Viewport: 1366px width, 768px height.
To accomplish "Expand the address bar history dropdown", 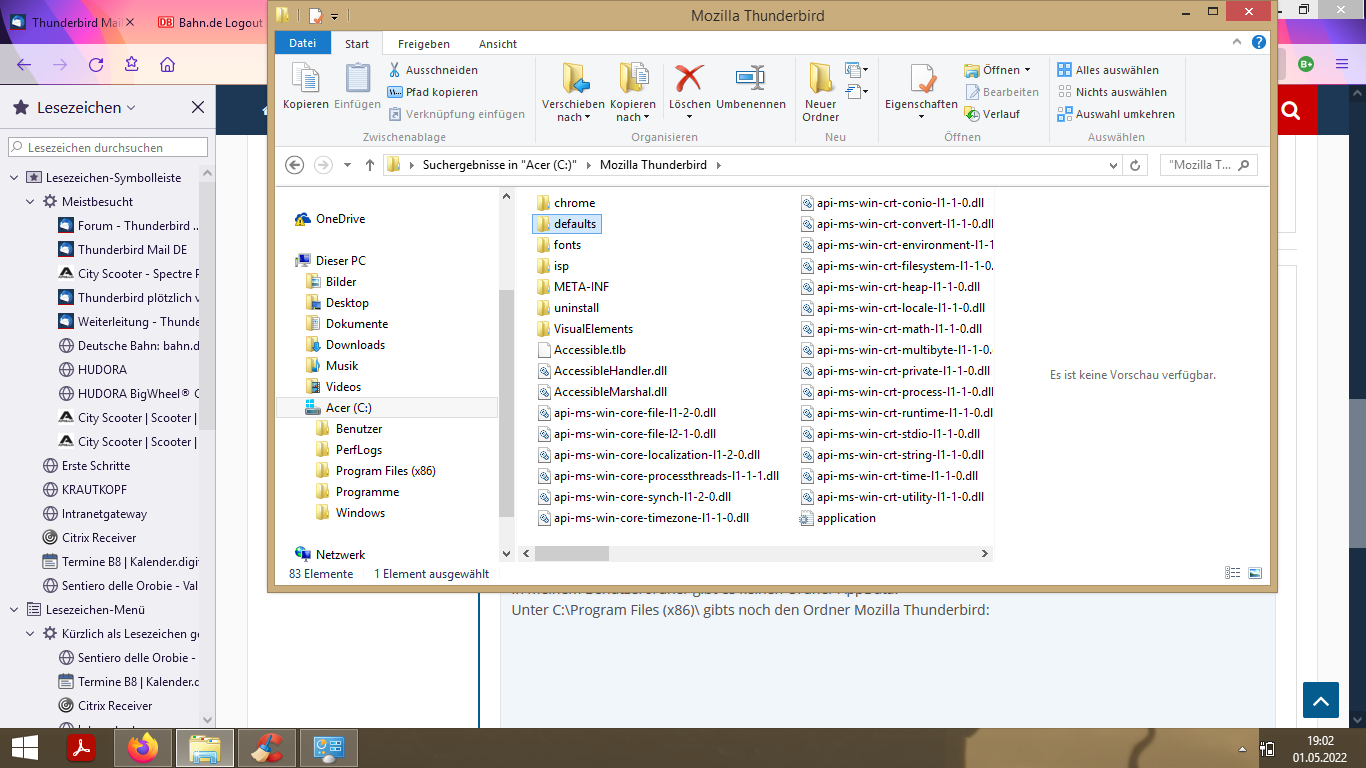I will click(1113, 165).
